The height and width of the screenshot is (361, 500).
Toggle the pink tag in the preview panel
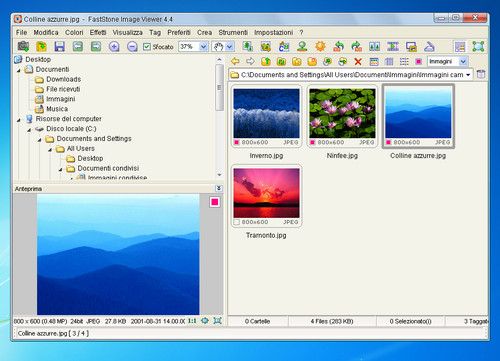[215, 202]
